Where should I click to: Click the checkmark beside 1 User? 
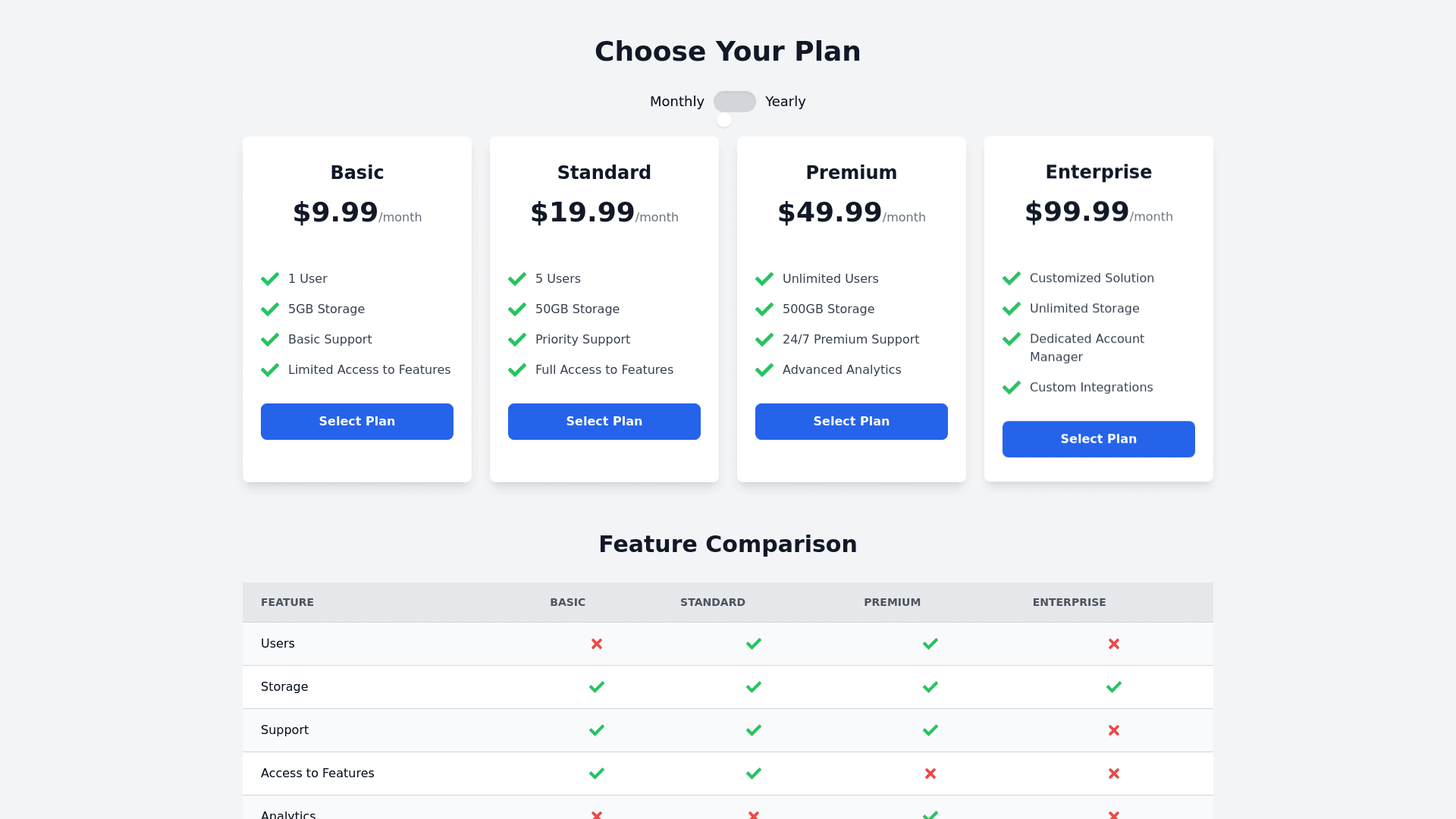point(270,279)
